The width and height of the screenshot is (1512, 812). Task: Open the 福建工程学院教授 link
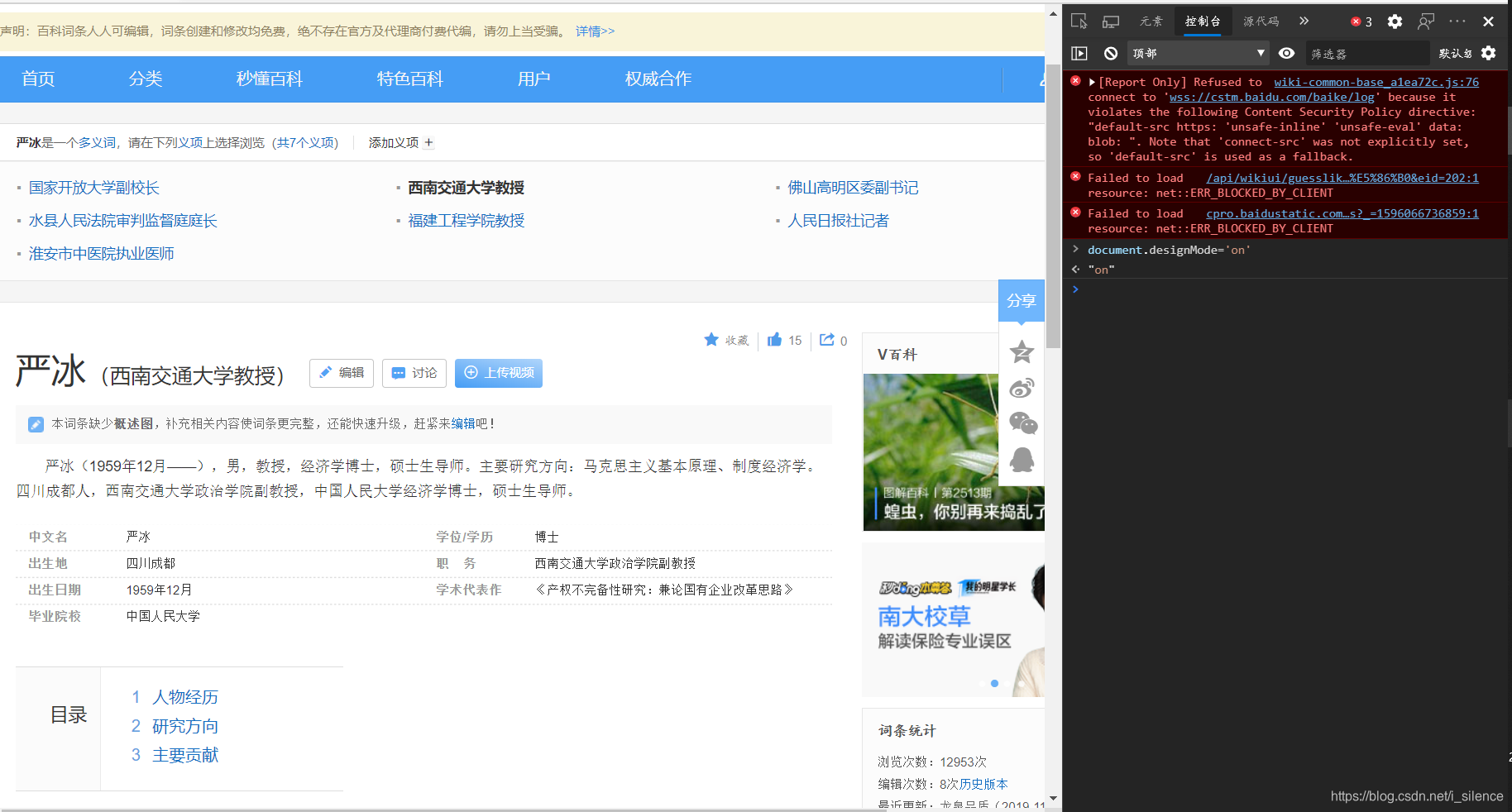point(467,221)
